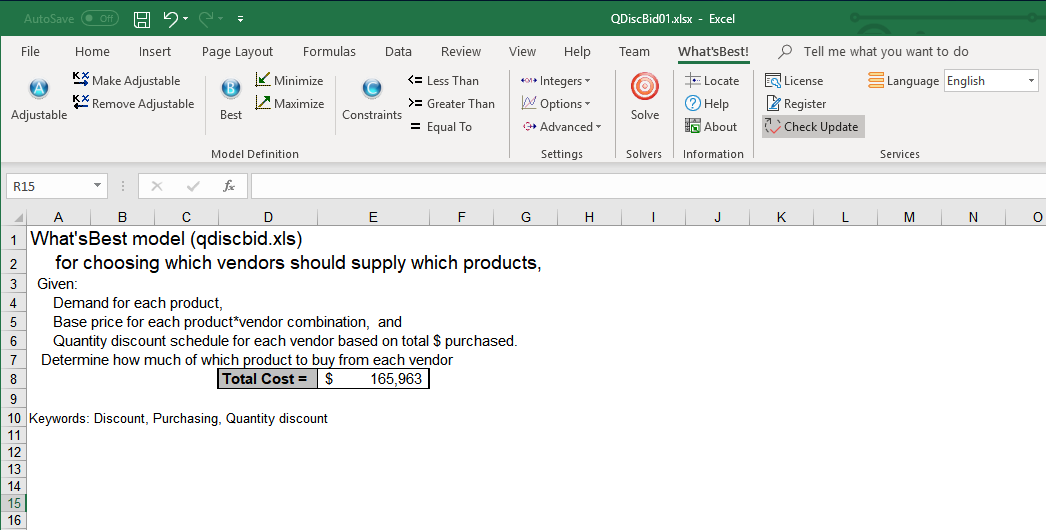Click Check Update
Image resolution: width=1046 pixels, height=530 pixels.
(x=813, y=127)
